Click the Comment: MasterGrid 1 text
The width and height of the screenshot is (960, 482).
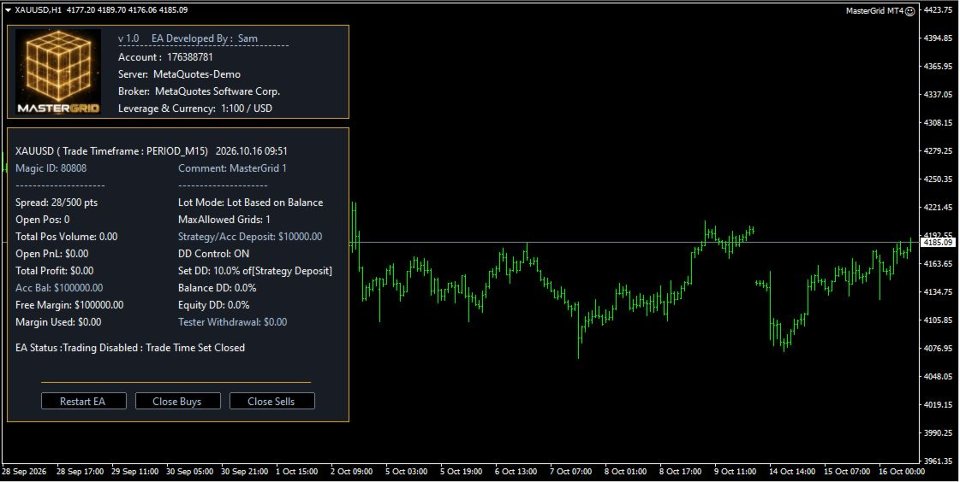232,168
